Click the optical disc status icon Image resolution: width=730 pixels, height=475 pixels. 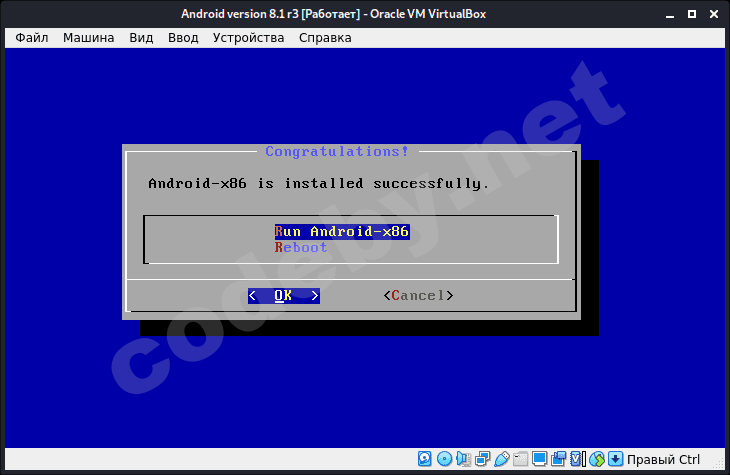tap(445, 459)
